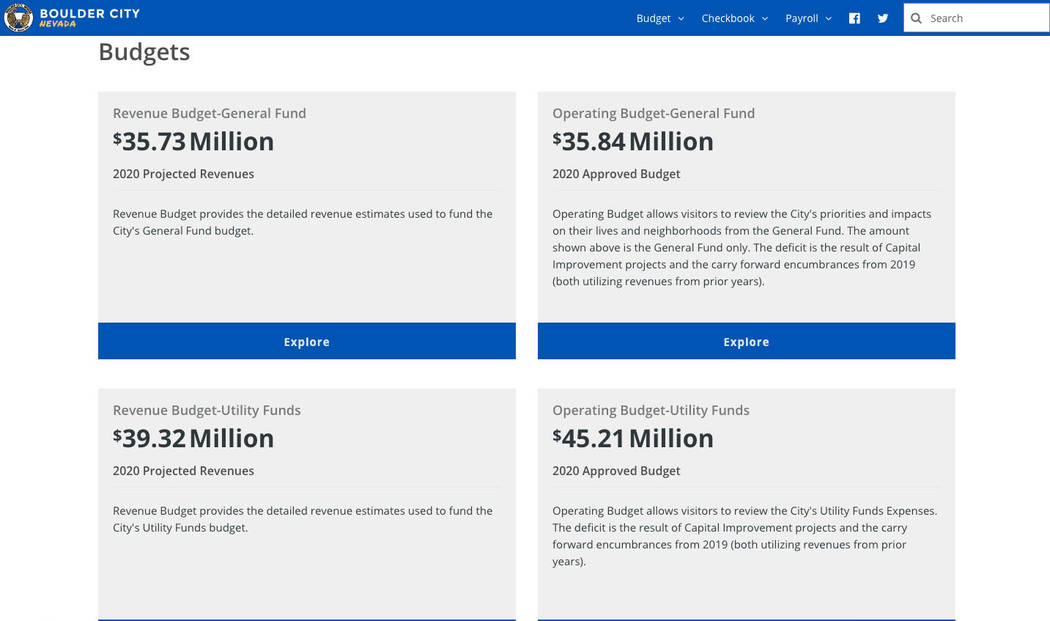Open the Facebook page icon
Viewport: 1050px width, 621px height.
tap(854, 18)
